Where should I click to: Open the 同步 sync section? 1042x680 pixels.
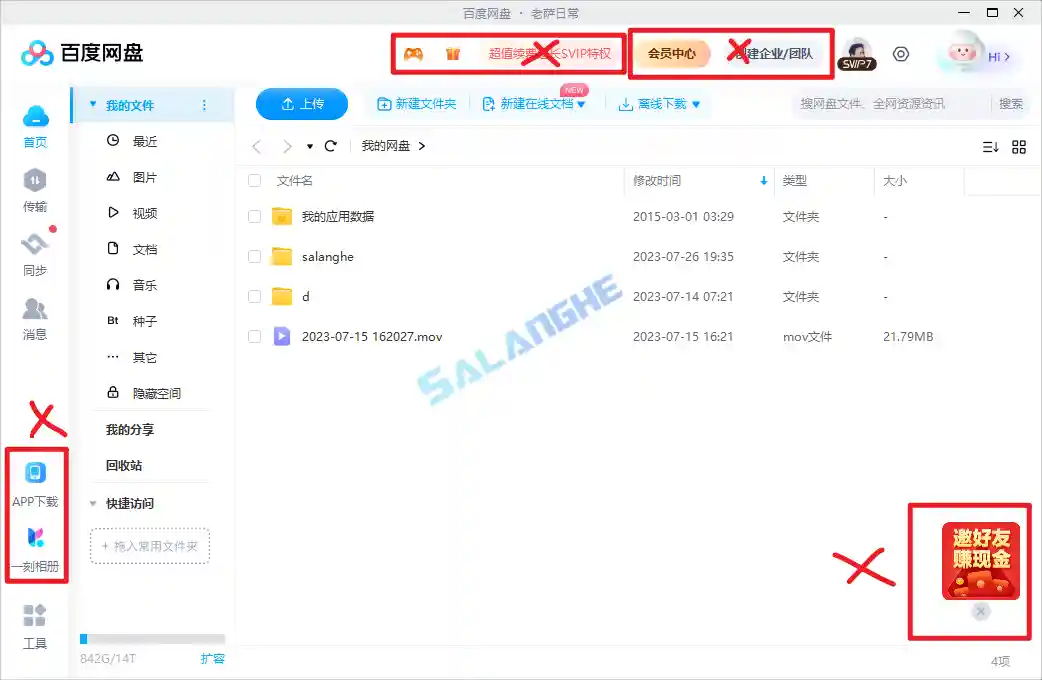tap(35, 255)
